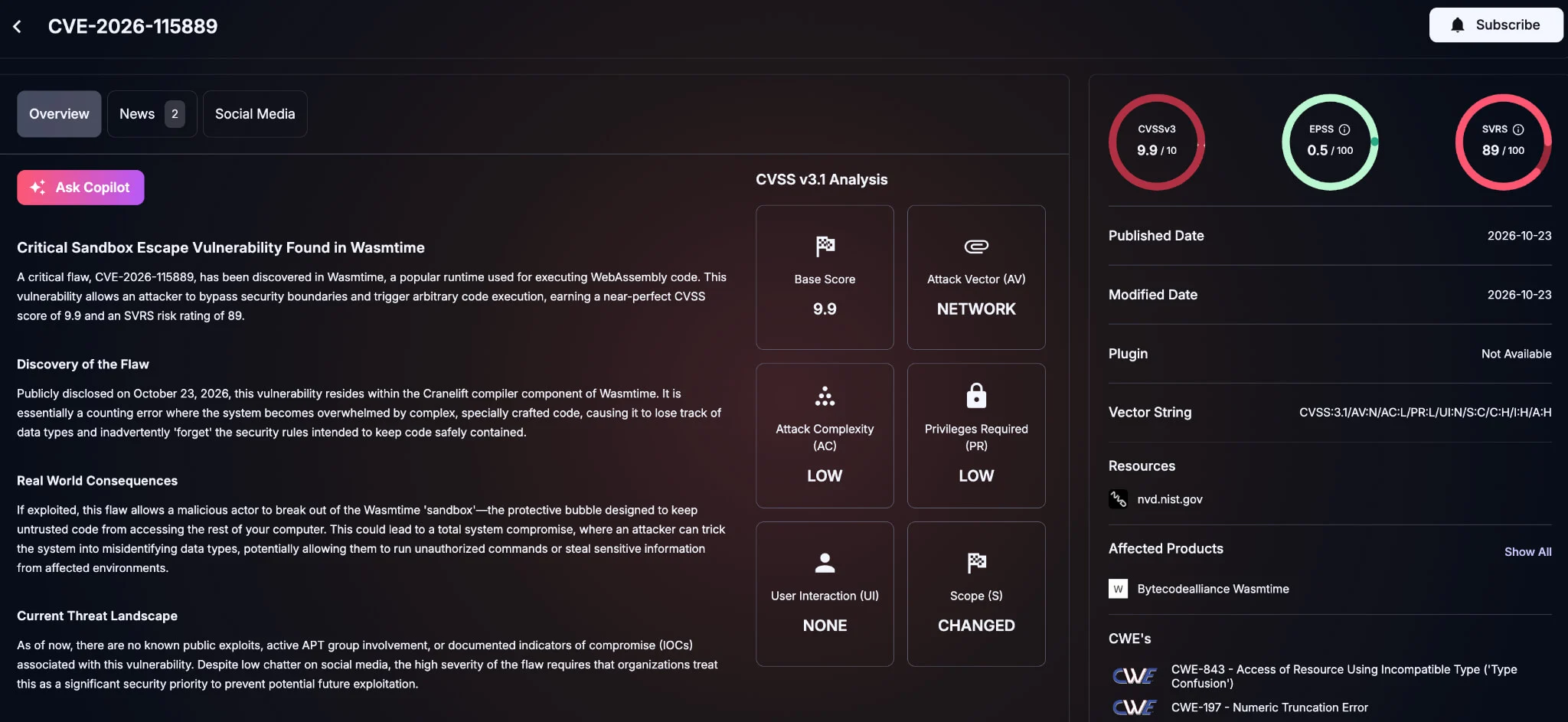This screenshot has height=722, width=1568.
Task: Click the EPSS info icon
Action: [1344, 129]
